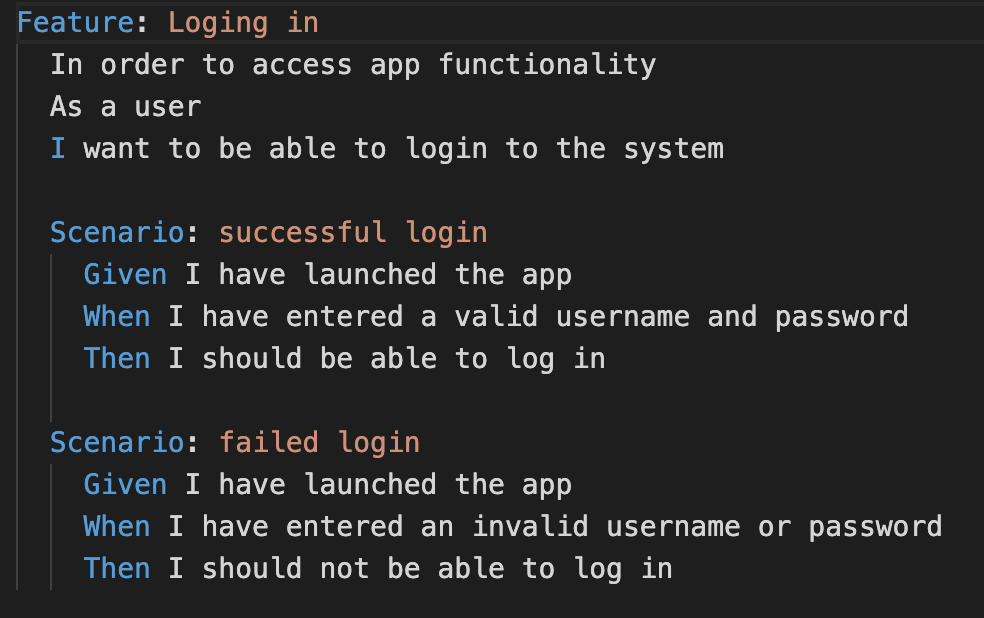Click the When keyword in successful login scenario
The image size is (984, 618).
click(x=117, y=317)
